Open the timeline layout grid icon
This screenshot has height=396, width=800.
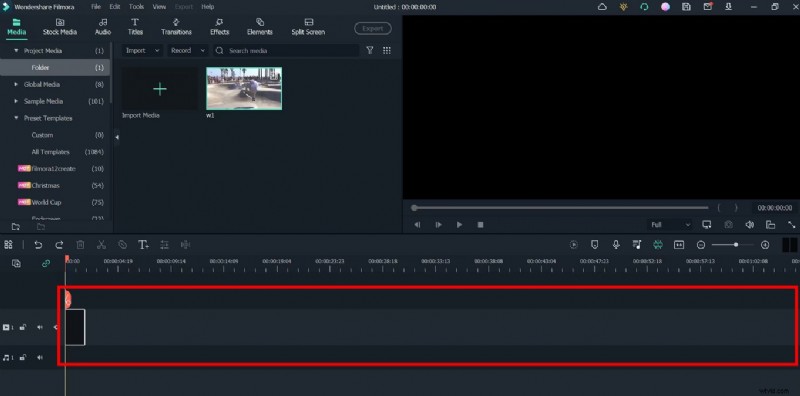coord(8,245)
